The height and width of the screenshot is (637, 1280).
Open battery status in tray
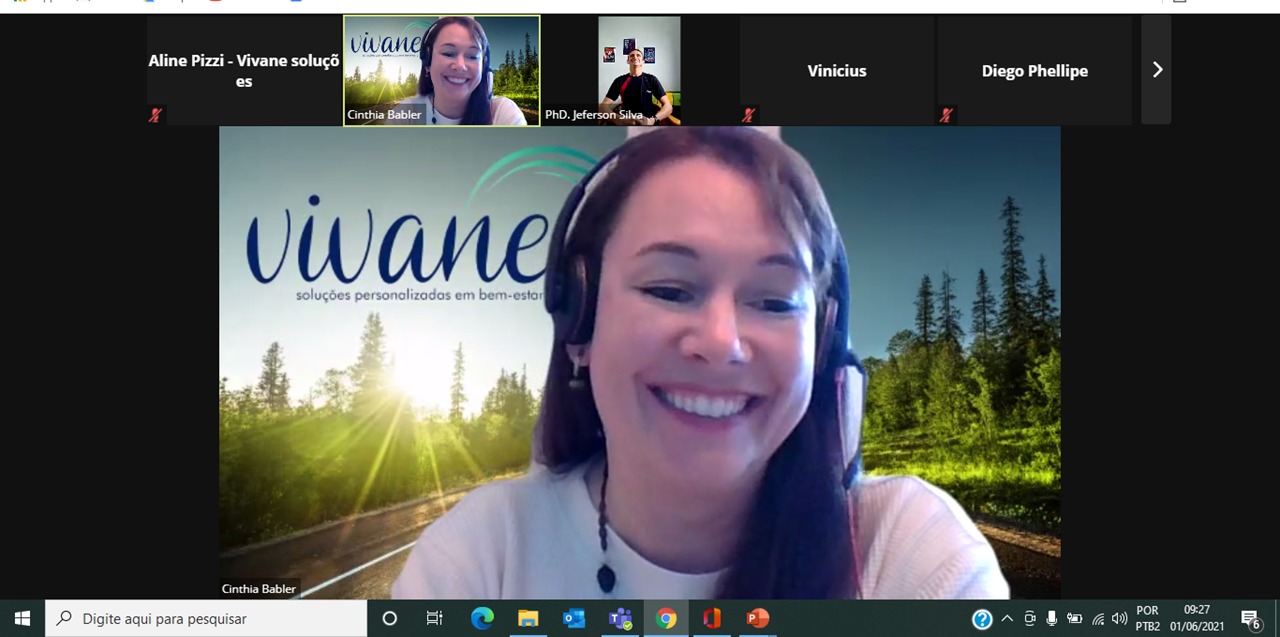point(1075,619)
